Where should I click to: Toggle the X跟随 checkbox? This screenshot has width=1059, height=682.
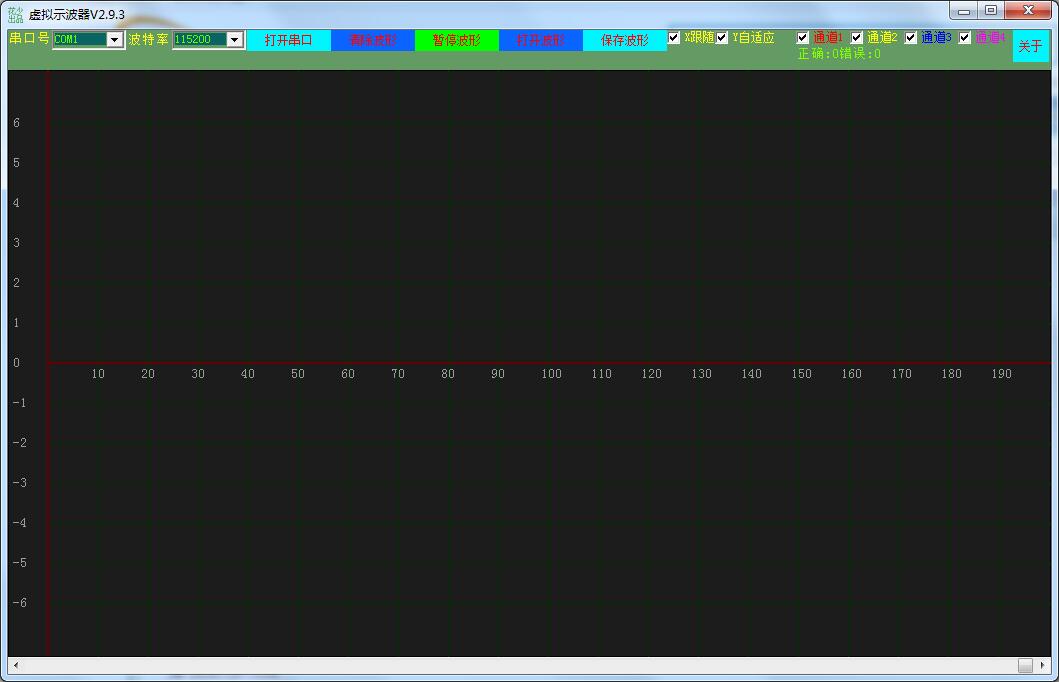pos(673,38)
